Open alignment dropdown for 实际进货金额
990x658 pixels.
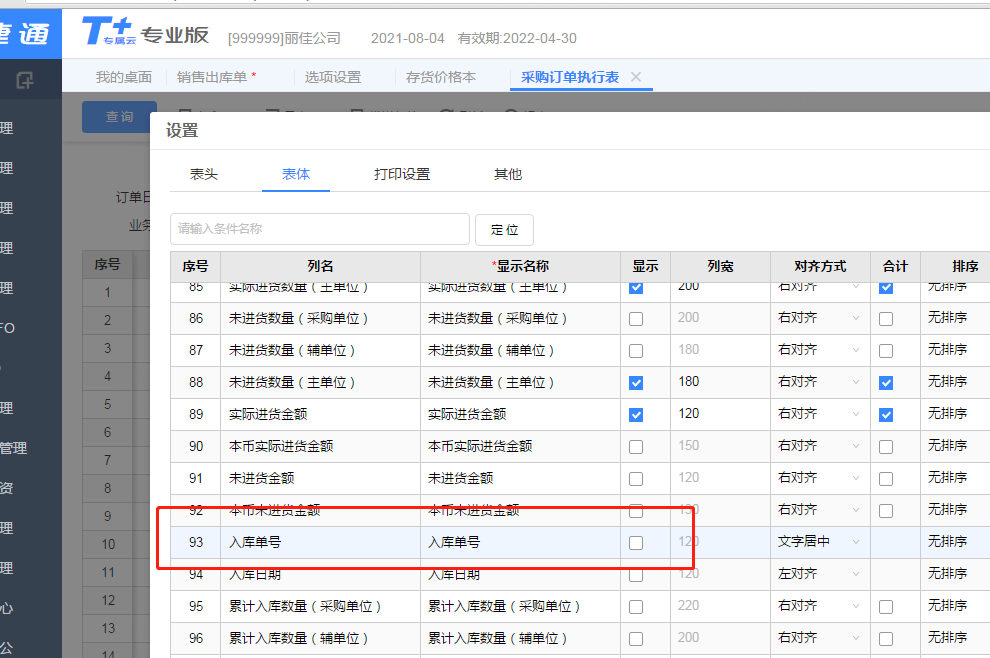[820, 414]
